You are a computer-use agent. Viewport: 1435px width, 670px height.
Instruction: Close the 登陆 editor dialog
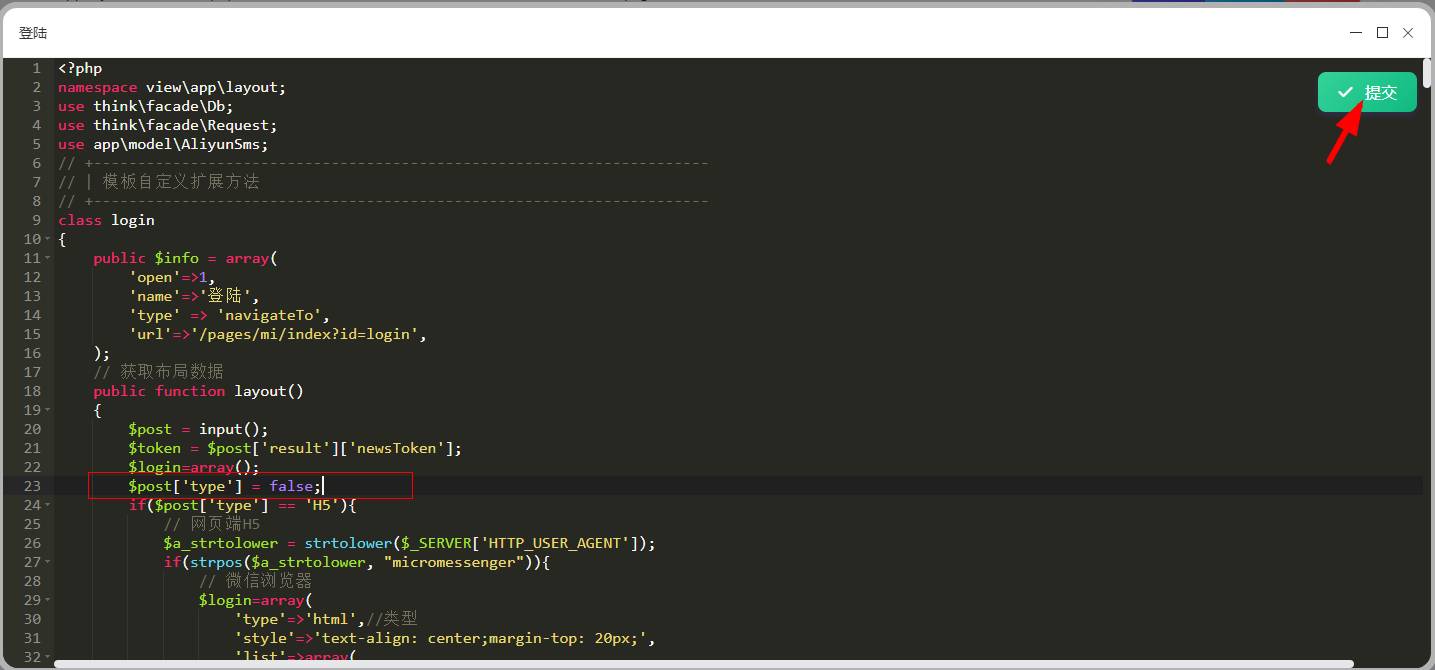click(1408, 33)
